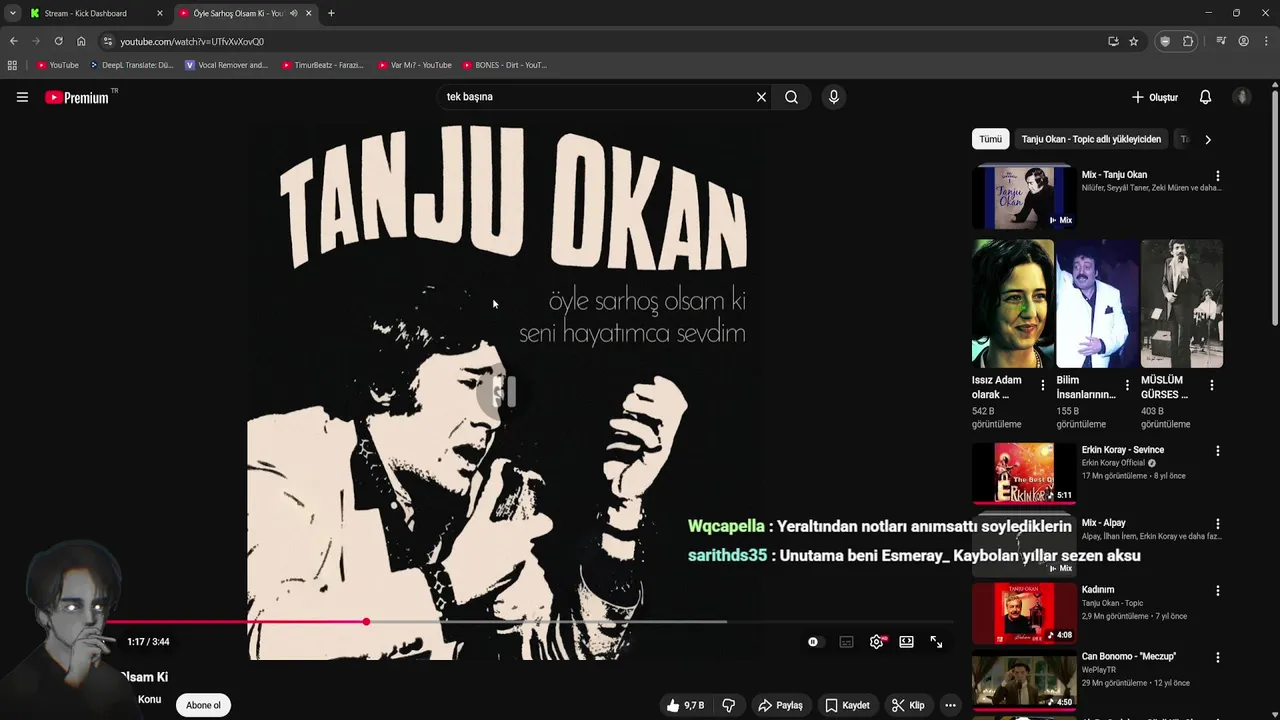Click the page vertical scrollbar
The height and width of the screenshot is (720, 1280).
click(1275, 208)
